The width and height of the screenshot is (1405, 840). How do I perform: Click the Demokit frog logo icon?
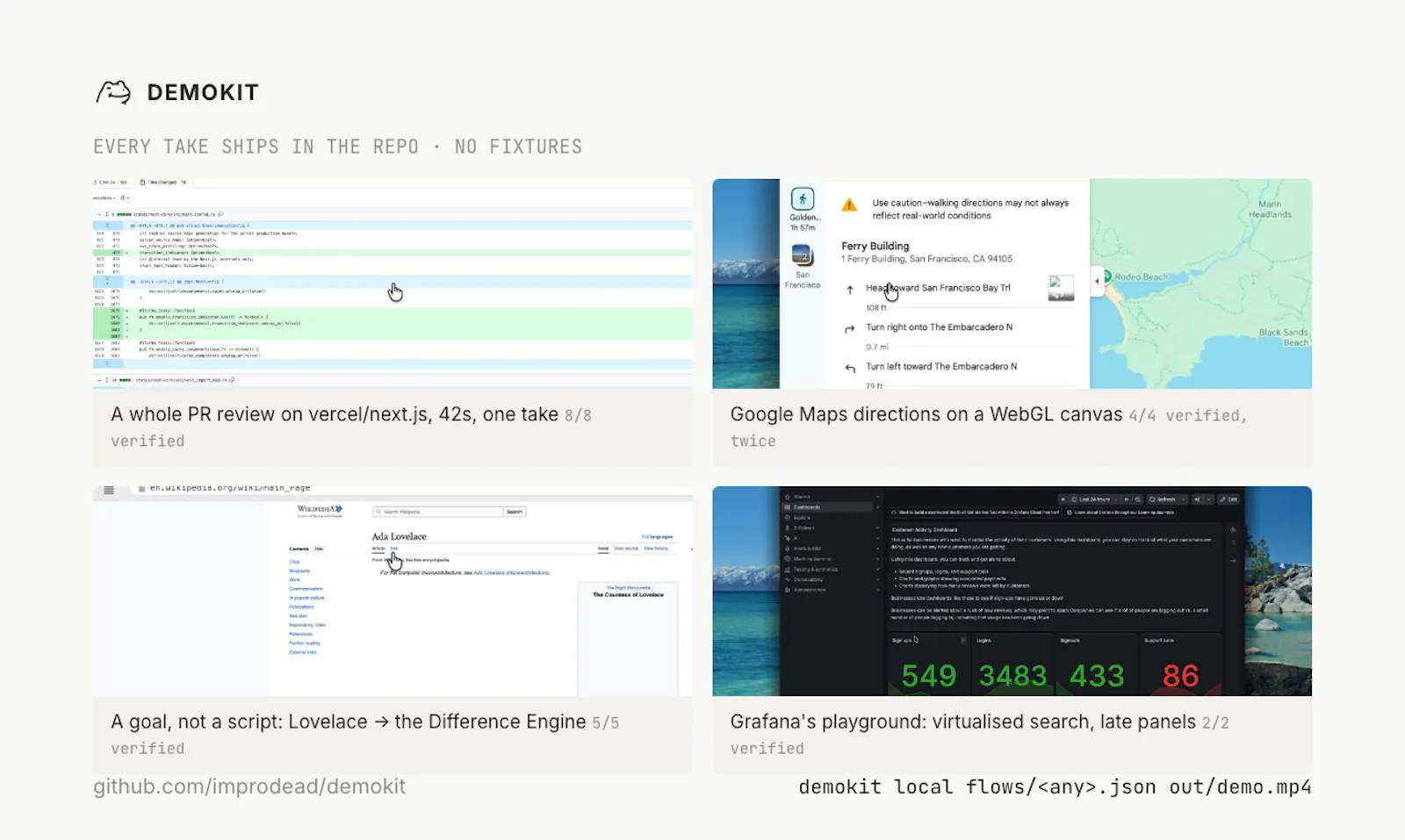click(113, 92)
